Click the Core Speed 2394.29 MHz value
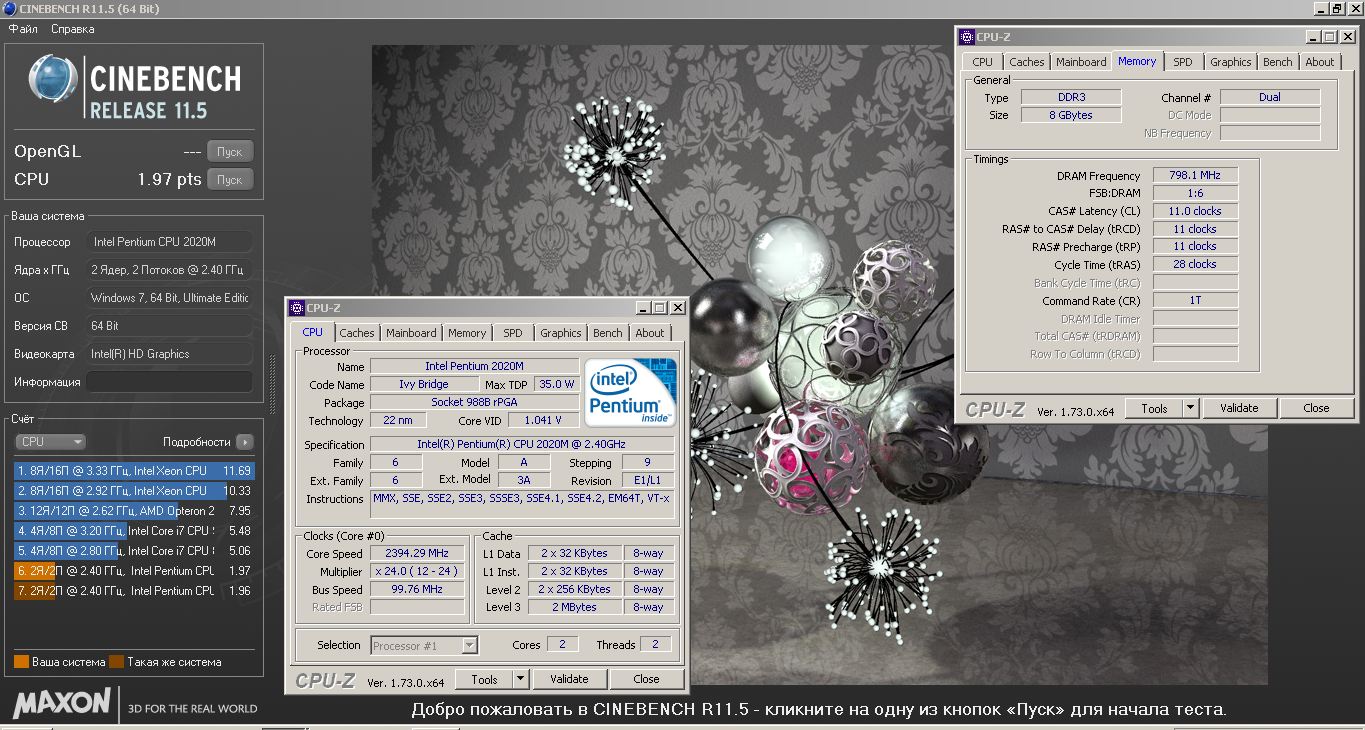The width and height of the screenshot is (1365, 730). pyautogui.click(x=417, y=554)
